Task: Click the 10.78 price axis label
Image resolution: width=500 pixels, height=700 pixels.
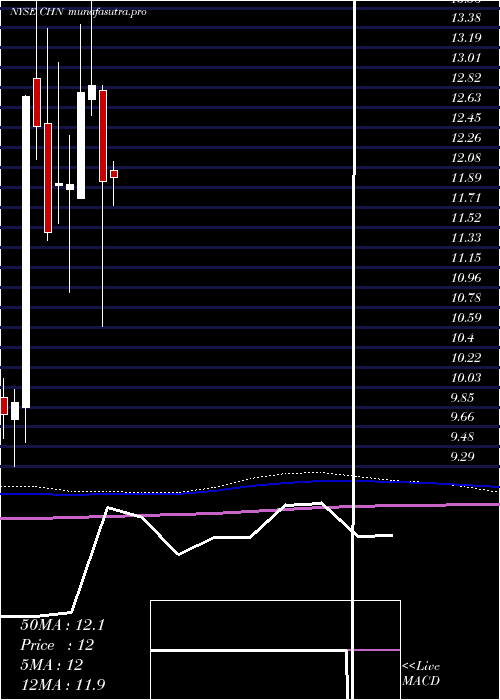Action: (x=466, y=298)
